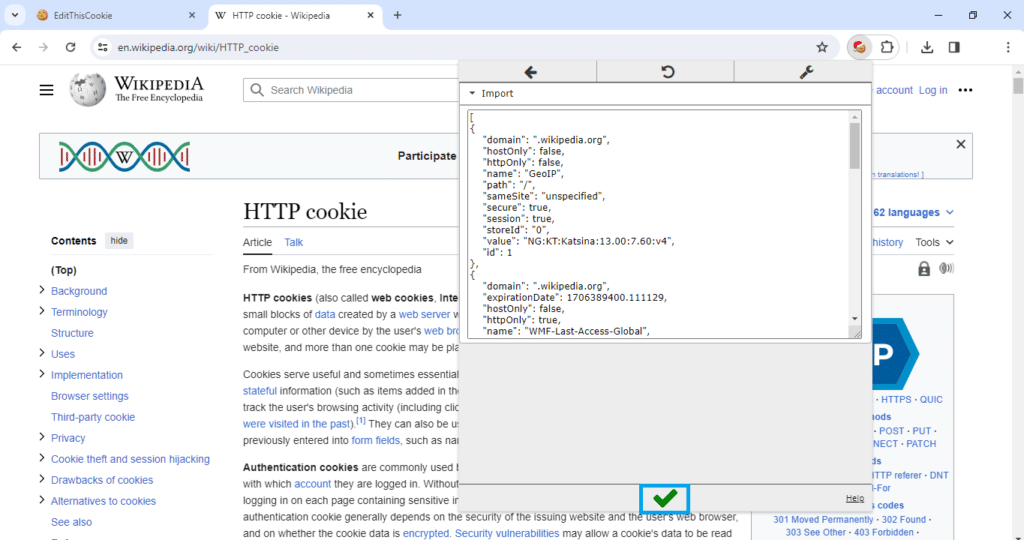Click inside the cookie JSON import textarea
Image resolution: width=1024 pixels, height=540 pixels.
[658, 224]
